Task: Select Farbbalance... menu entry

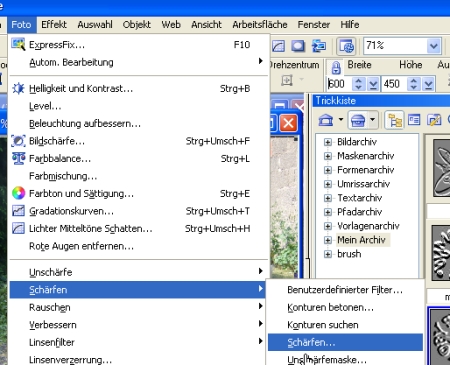Action: tap(138, 159)
